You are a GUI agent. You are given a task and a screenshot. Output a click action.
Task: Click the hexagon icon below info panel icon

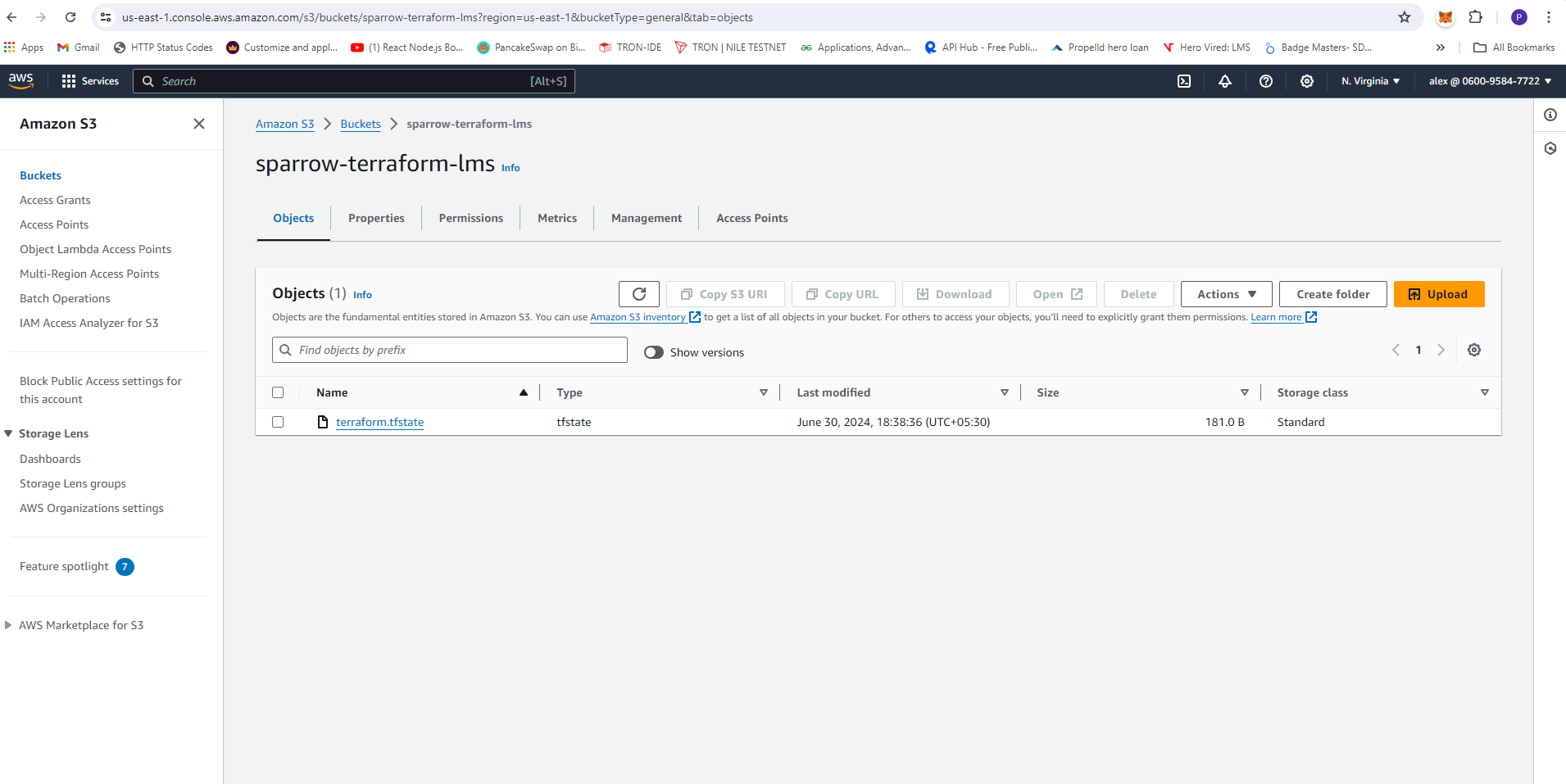point(1550,148)
